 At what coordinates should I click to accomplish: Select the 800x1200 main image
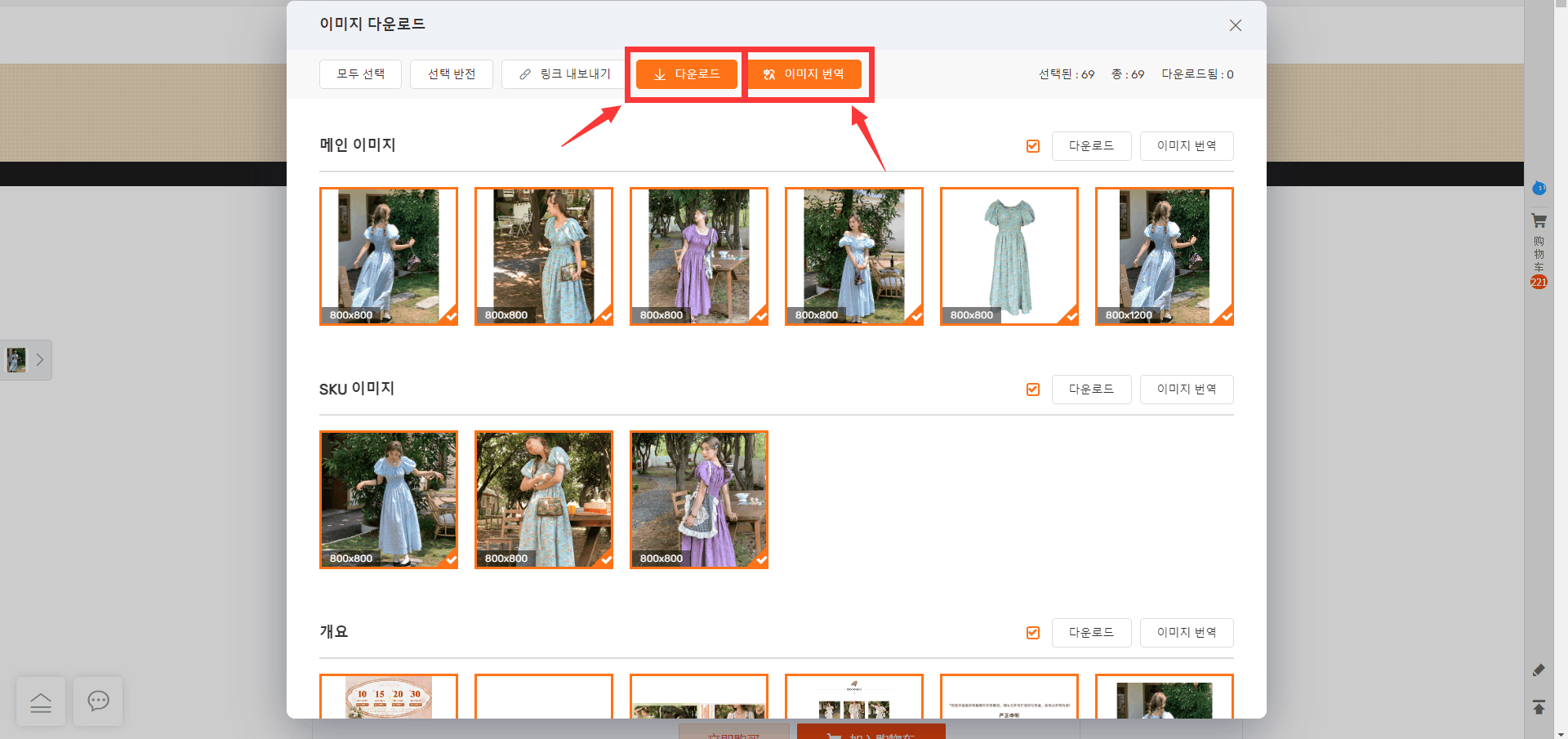[1165, 256]
